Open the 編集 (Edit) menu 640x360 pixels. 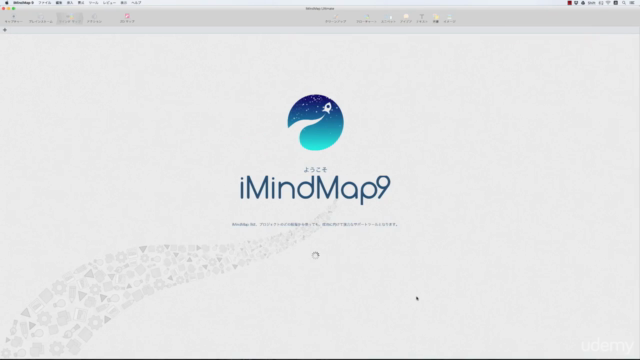59,2
